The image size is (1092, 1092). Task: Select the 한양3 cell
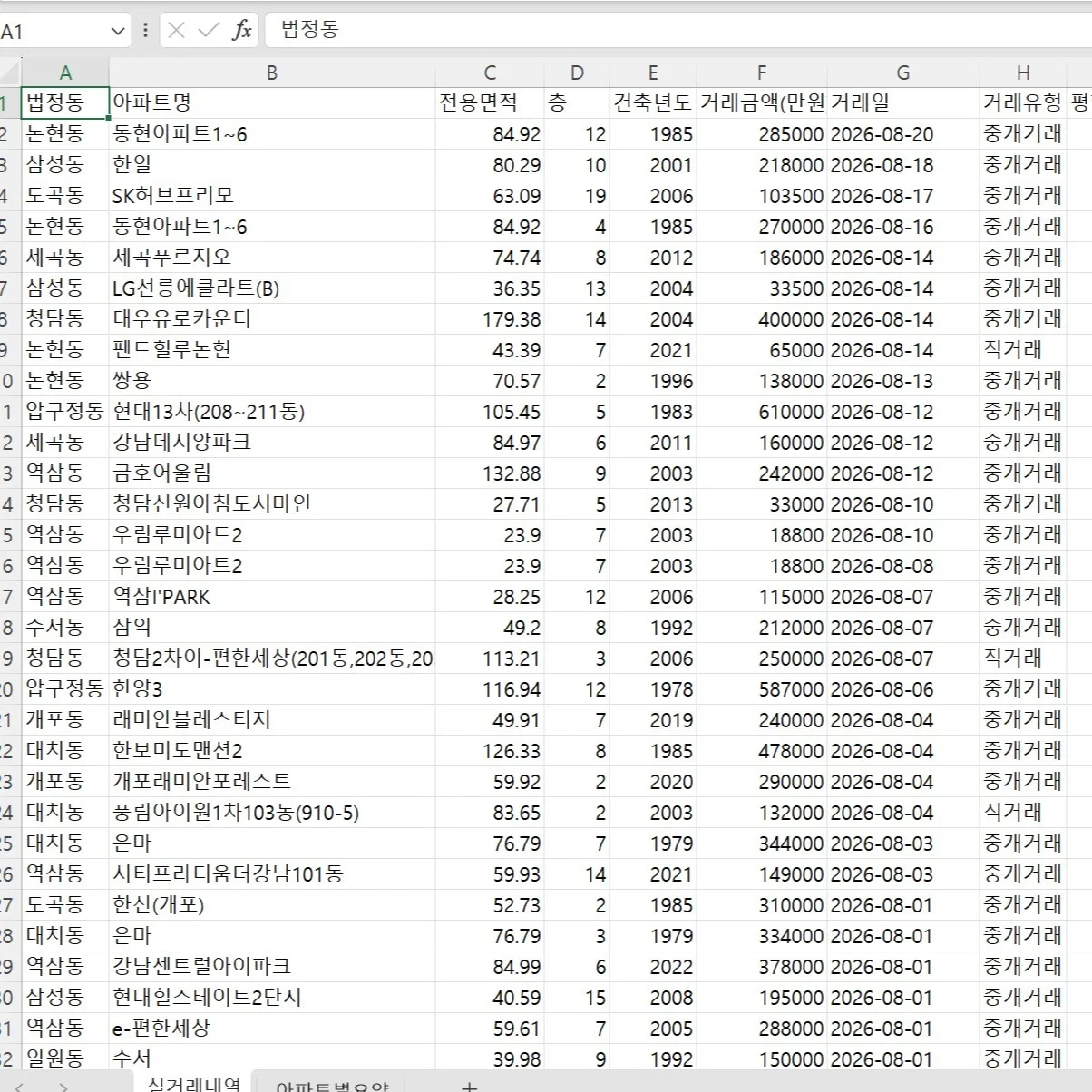tap(272, 689)
